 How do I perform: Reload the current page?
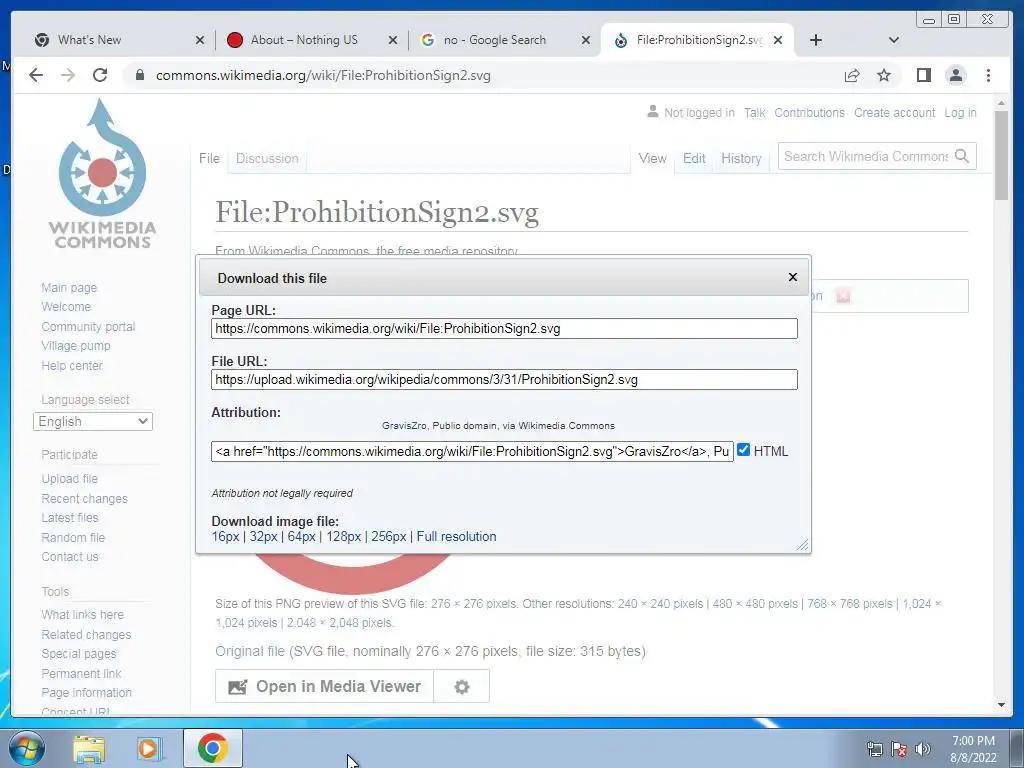(100, 75)
